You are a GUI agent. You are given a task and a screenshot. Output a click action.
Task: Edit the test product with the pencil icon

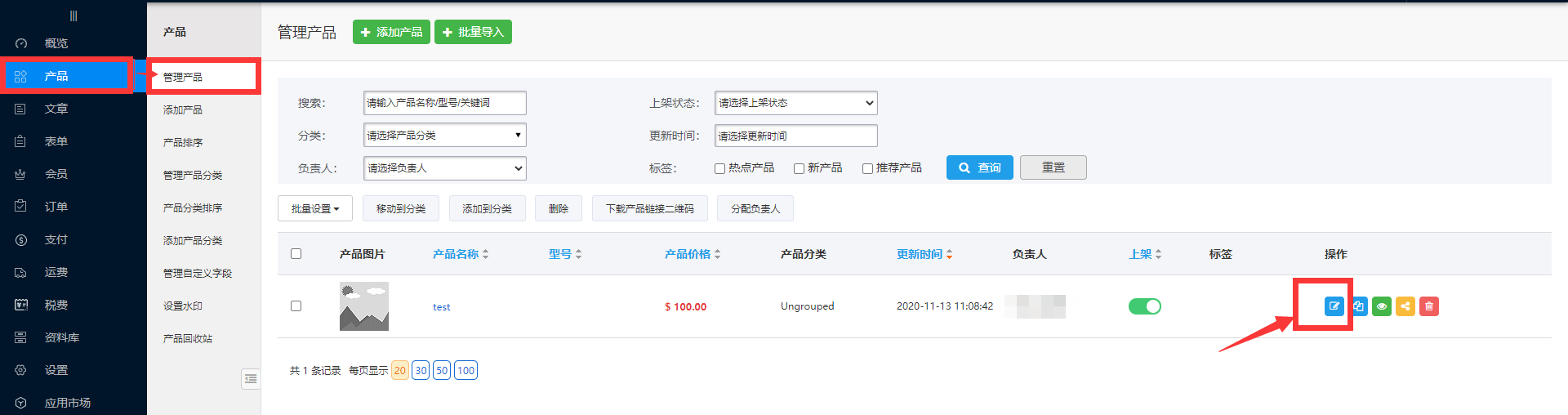click(1334, 306)
